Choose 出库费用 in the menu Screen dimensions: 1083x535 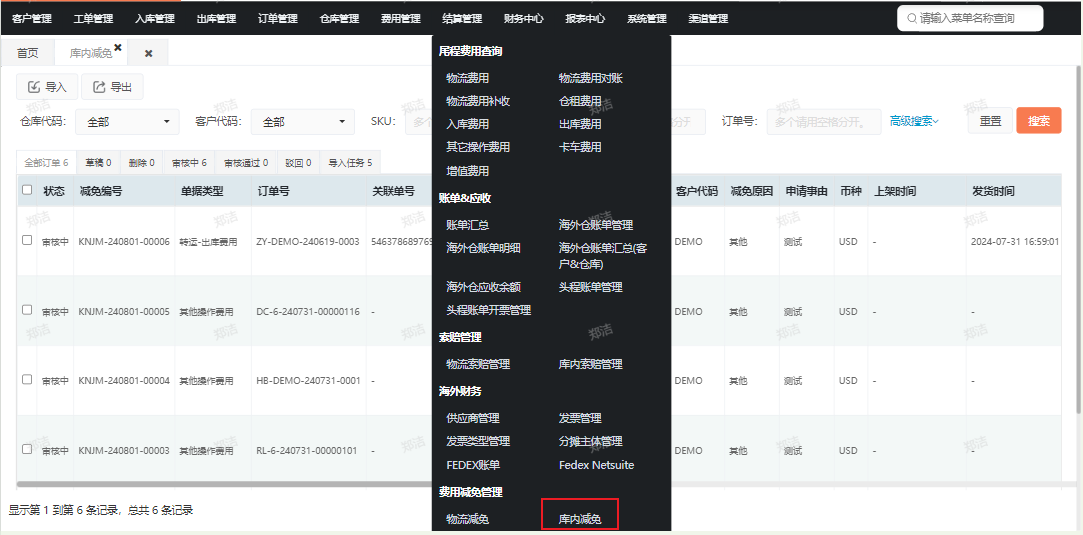[580, 124]
